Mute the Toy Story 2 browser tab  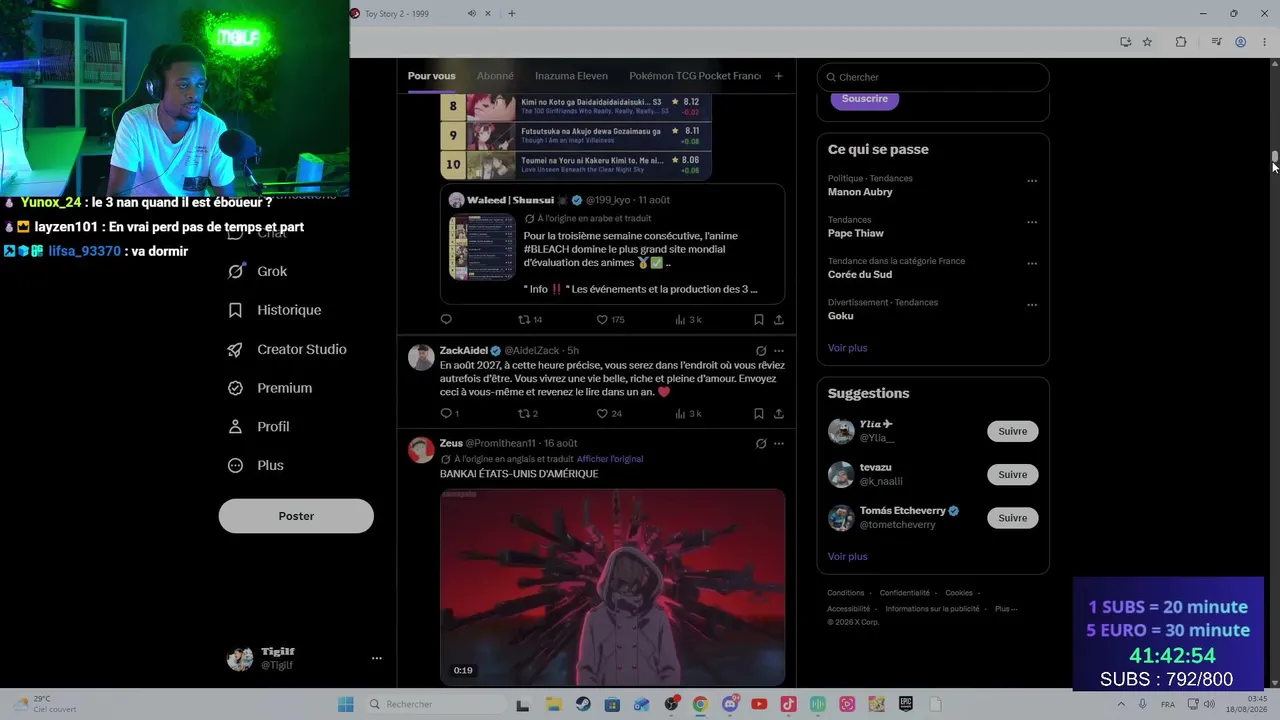pyautogui.click(x=471, y=13)
